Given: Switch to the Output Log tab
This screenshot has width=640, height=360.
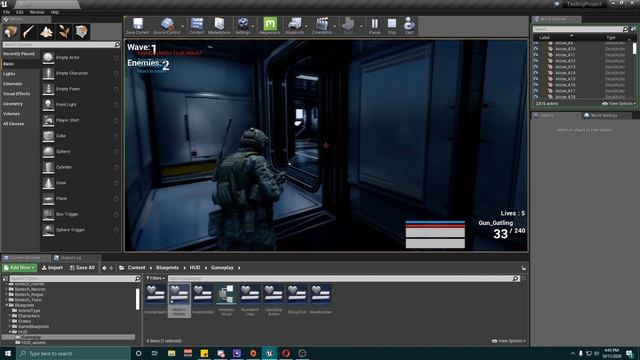Looking at the screenshot, I should click(71, 258).
